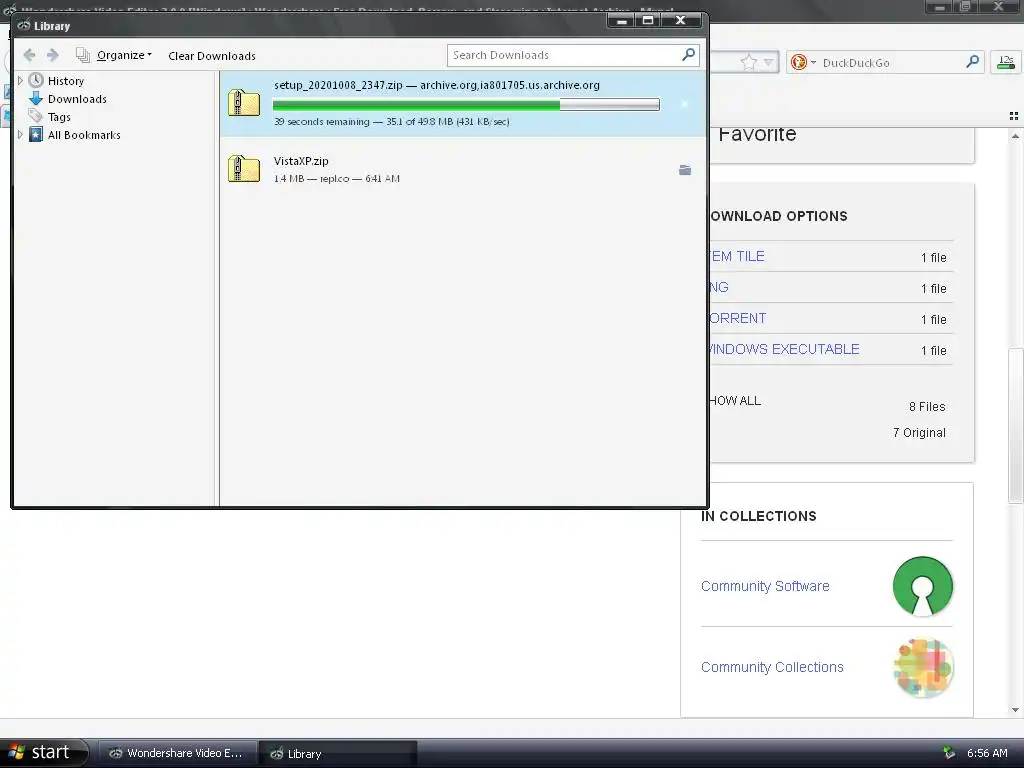This screenshot has width=1024, height=768.
Task: Click the setup_20201008_2347.zip file icon
Action: pyautogui.click(x=244, y=103)
